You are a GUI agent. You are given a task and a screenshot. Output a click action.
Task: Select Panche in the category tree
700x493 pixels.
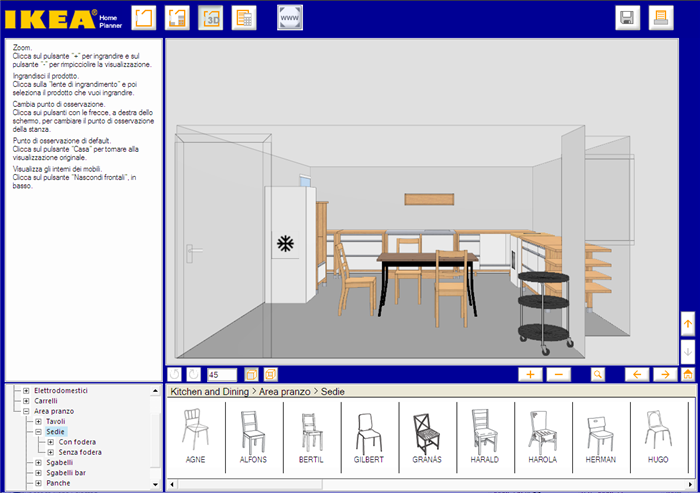click(x=58, y=483)
